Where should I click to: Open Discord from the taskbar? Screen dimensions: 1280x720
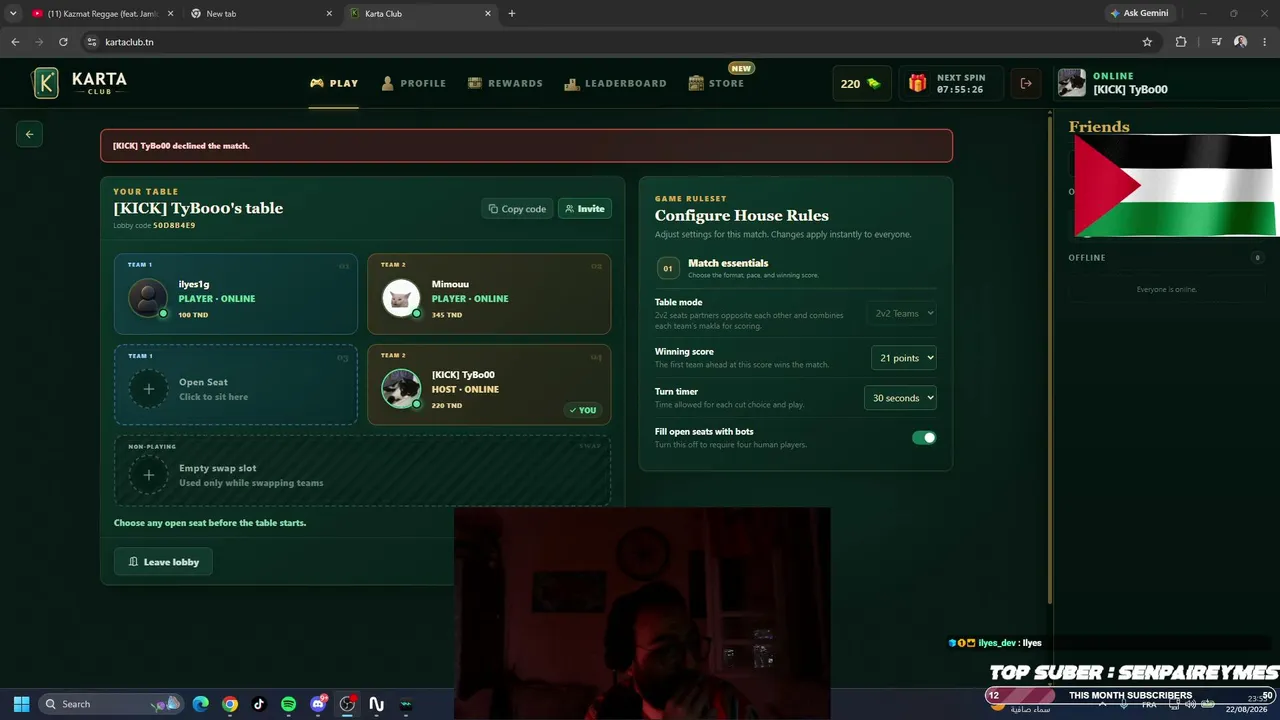coord(318,704)
